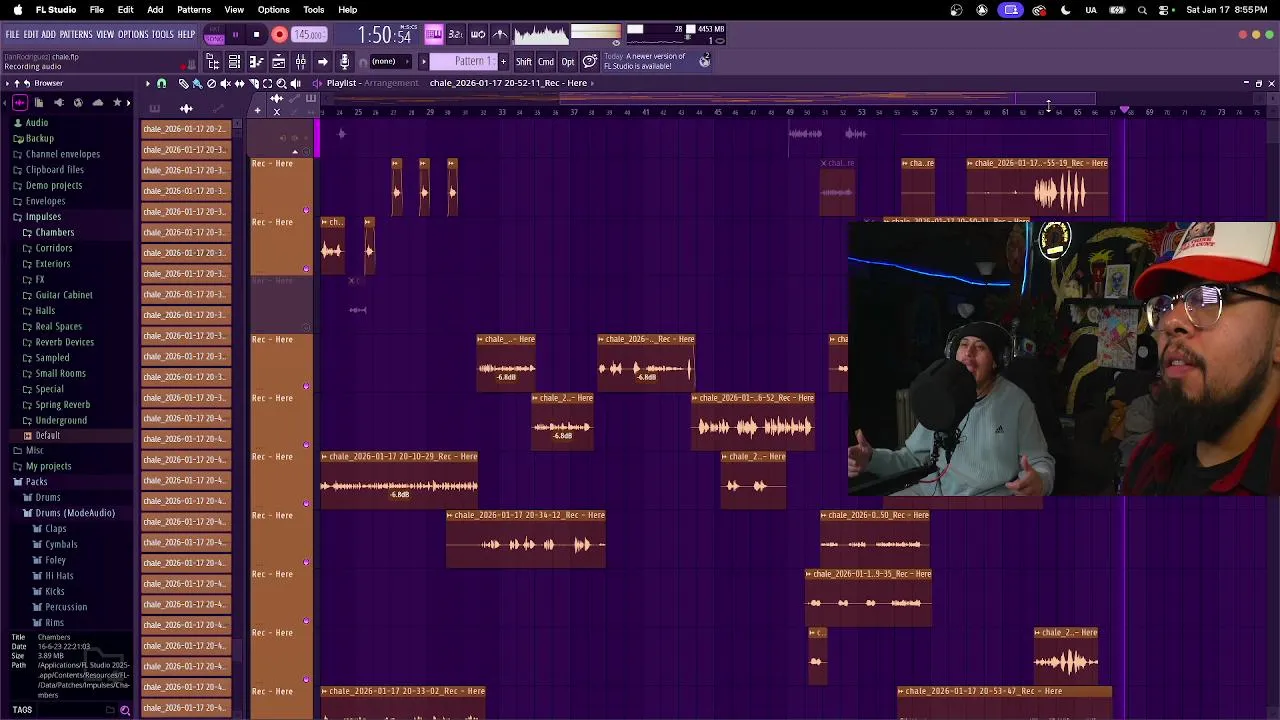
Task: Click the loop recording icon next to countdown
Action: coord(477,35)
